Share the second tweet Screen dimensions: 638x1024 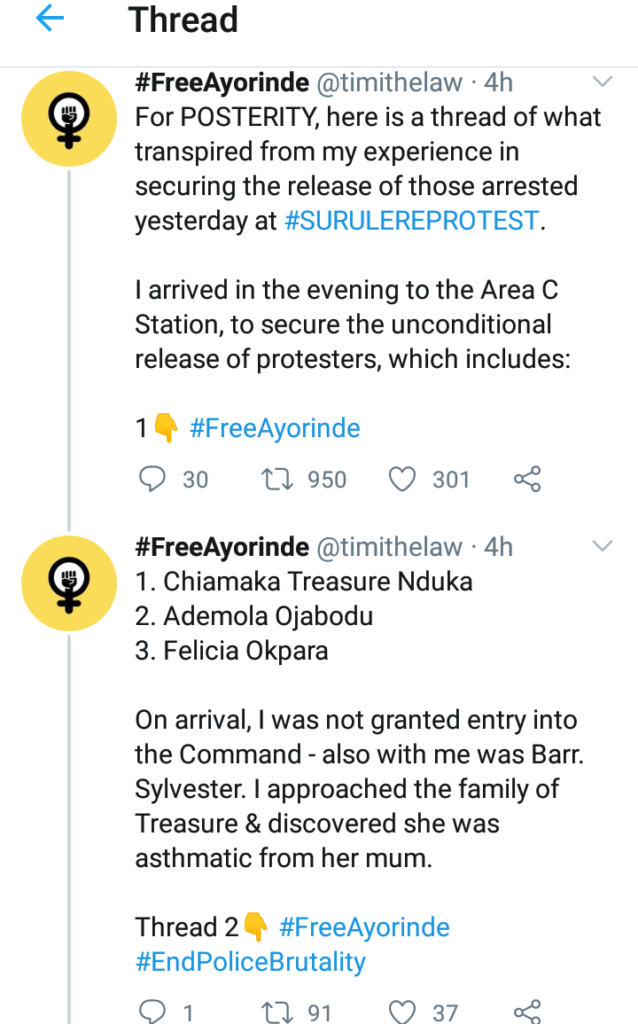pos(527,1012)
